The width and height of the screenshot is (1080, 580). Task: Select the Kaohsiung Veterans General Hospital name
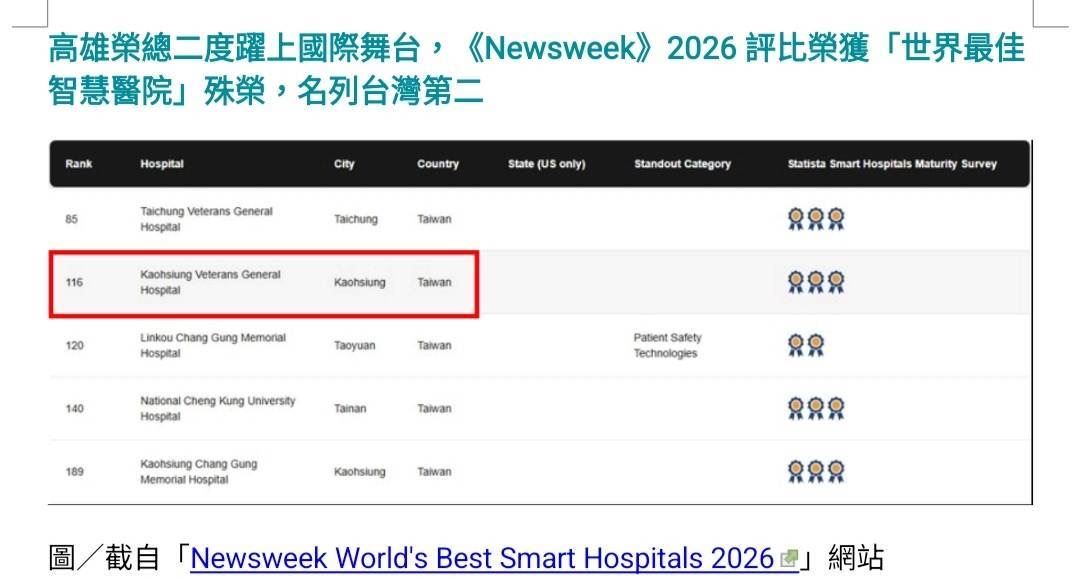click(210, 282)
